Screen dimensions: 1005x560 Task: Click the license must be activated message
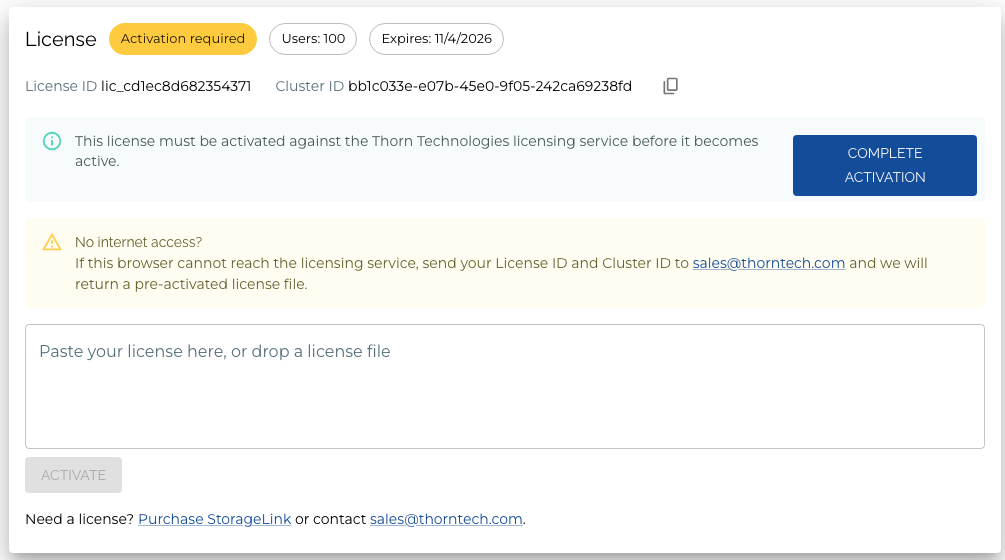(417, 151)
